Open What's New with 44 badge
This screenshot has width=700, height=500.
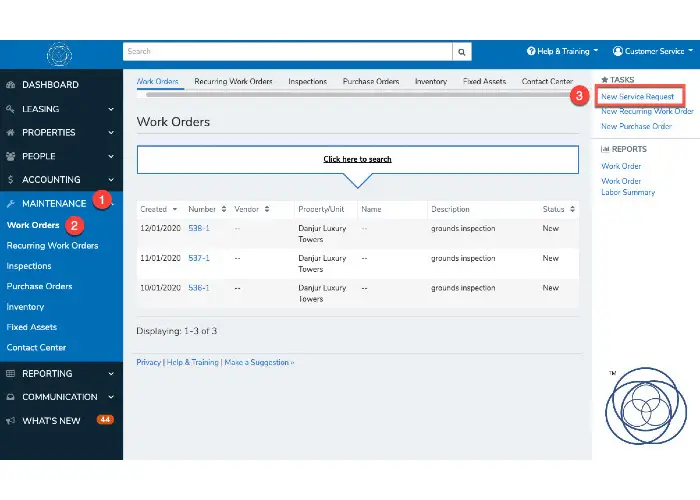60,421
